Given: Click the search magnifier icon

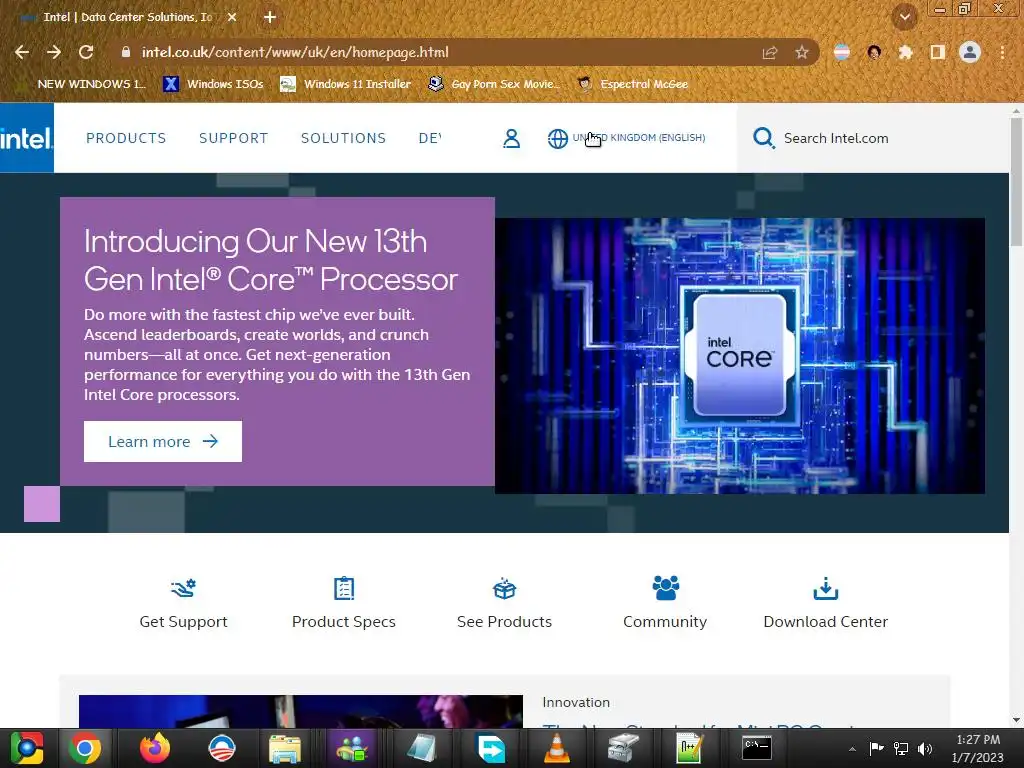Looking at the screenshot, I should pyautogui.click(x=763, y=138).
